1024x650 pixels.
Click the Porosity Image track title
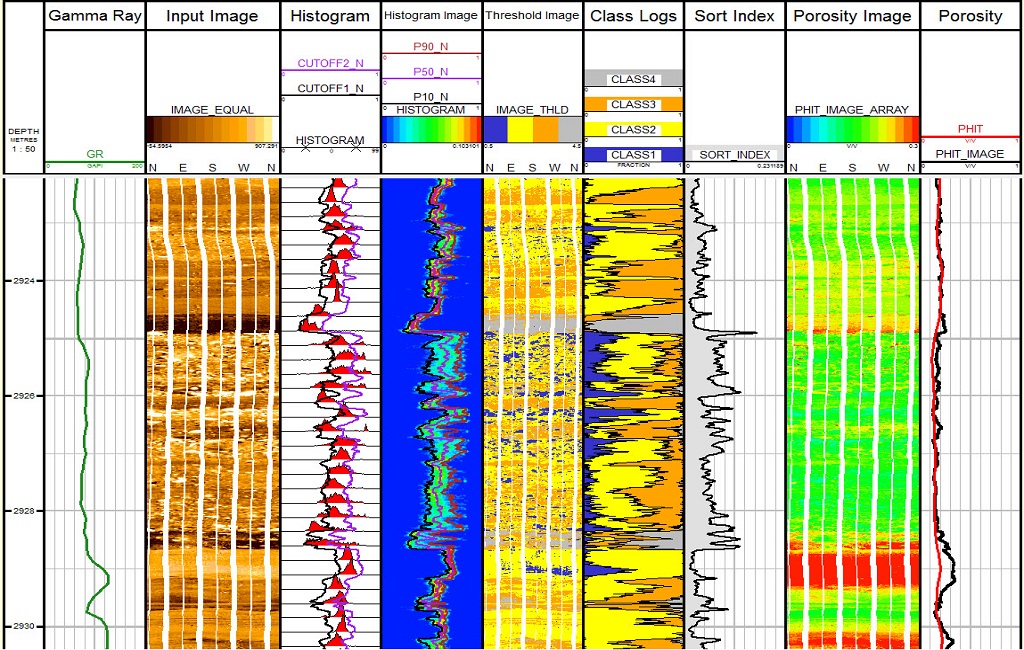click(x=852, y=16)
